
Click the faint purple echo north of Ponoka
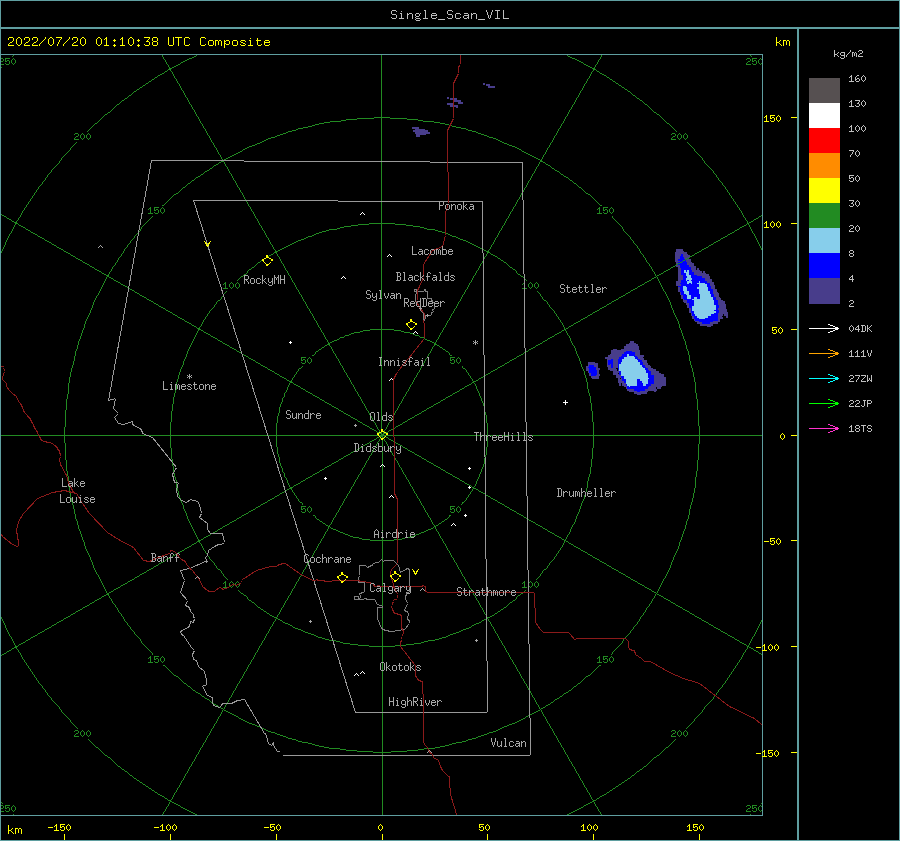[421, 131]
